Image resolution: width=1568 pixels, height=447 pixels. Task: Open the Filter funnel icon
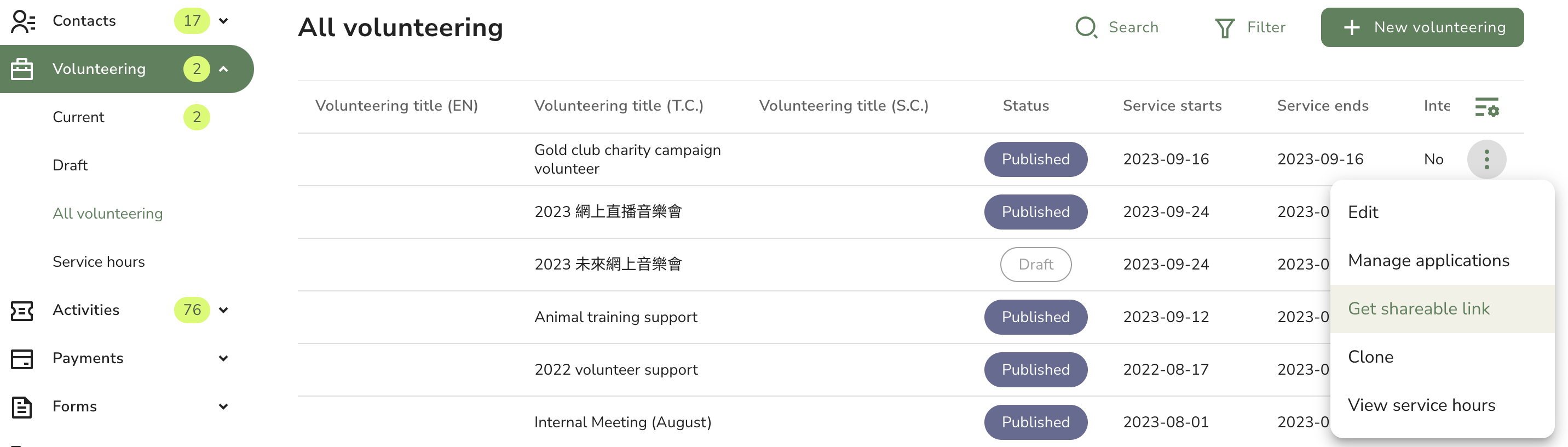1225,27
